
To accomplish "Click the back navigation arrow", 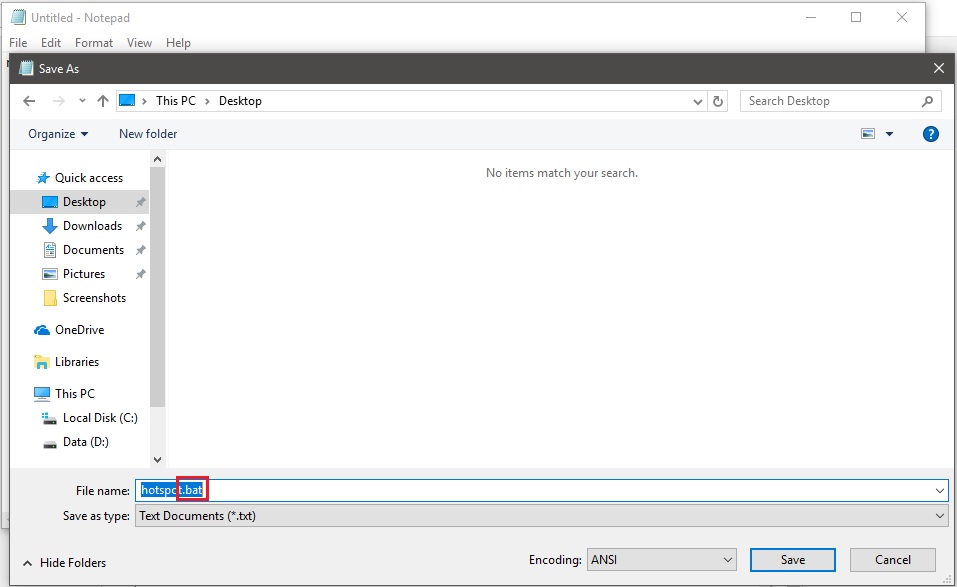I will 29,100.
